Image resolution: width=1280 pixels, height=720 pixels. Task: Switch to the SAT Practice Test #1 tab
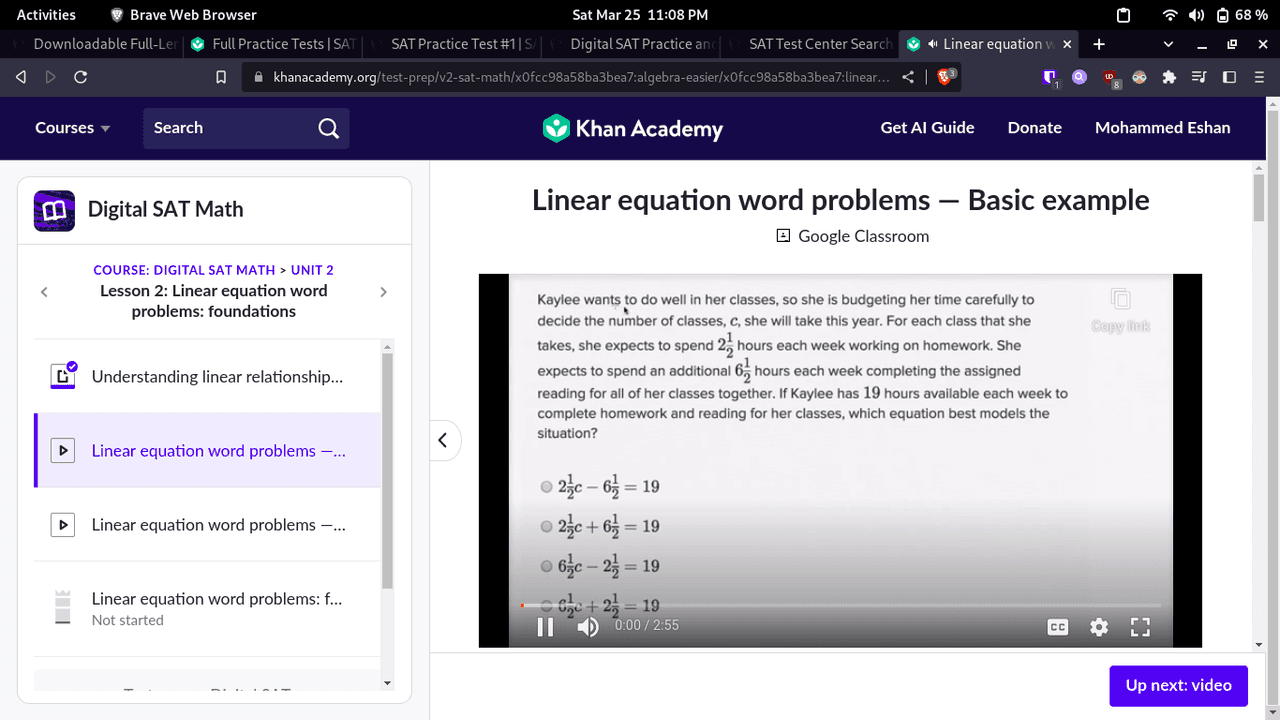452,44
